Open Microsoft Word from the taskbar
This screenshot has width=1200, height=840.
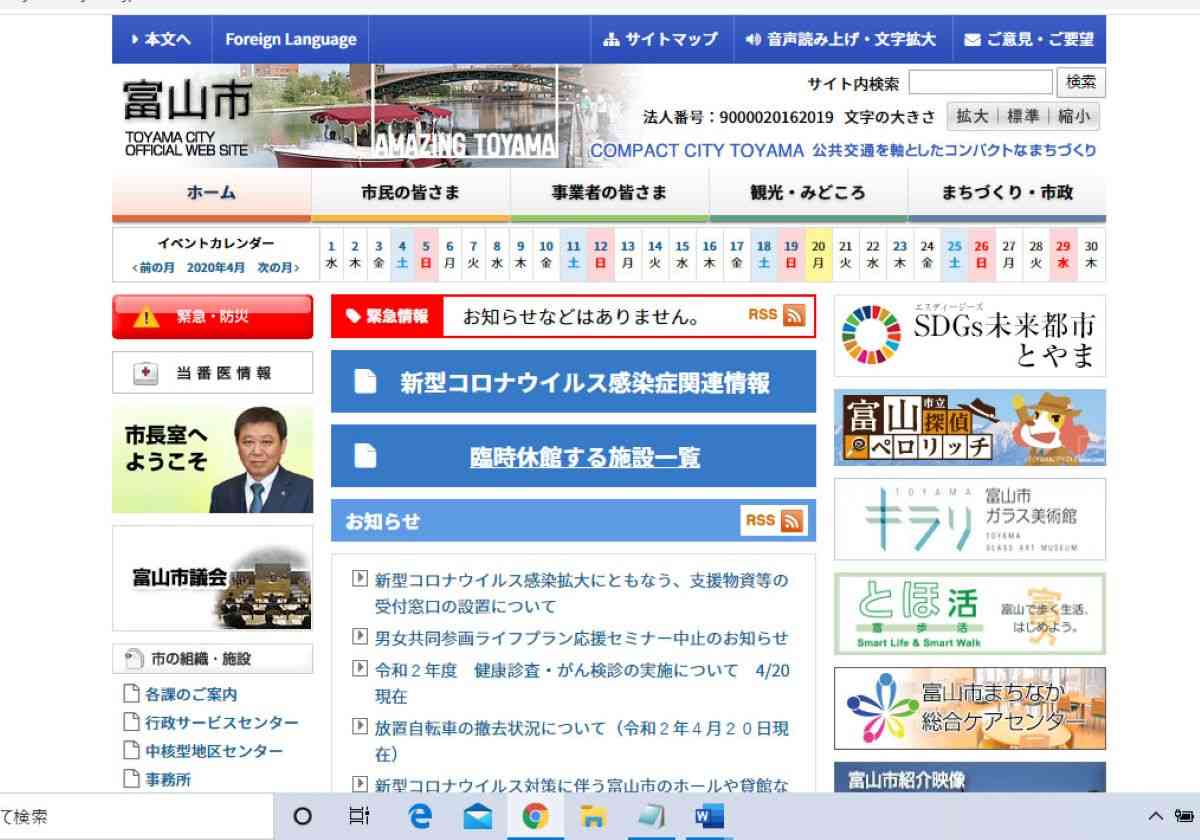click(x=709, y=817)
